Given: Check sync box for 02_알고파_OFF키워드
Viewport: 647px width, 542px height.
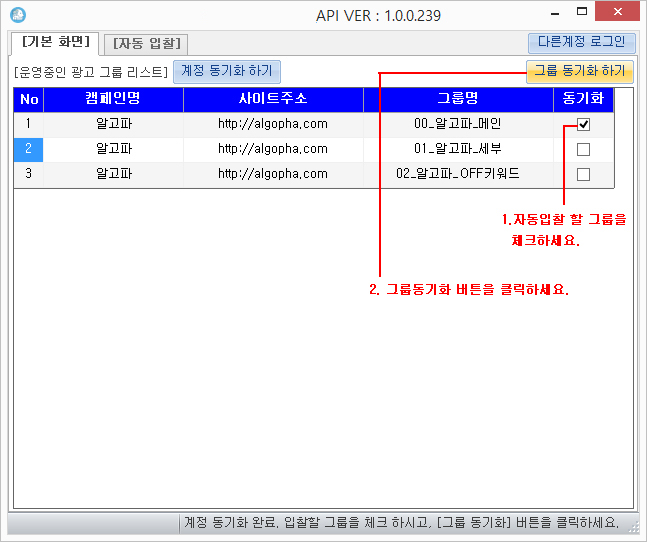Looking at the screenshot, I should pos(583,174).
